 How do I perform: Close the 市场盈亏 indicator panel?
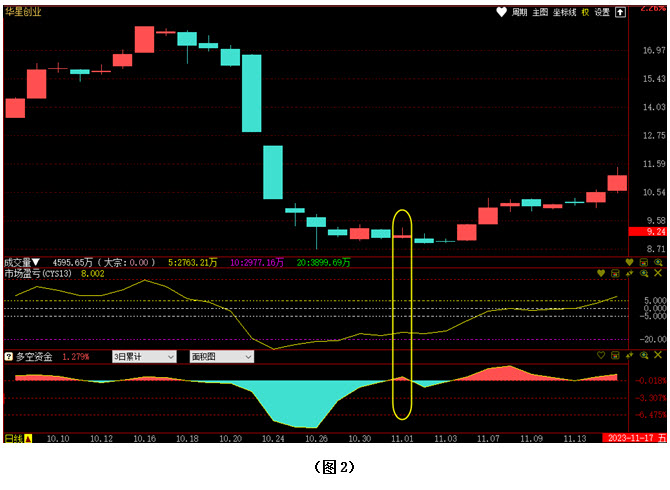pos(658,273)
